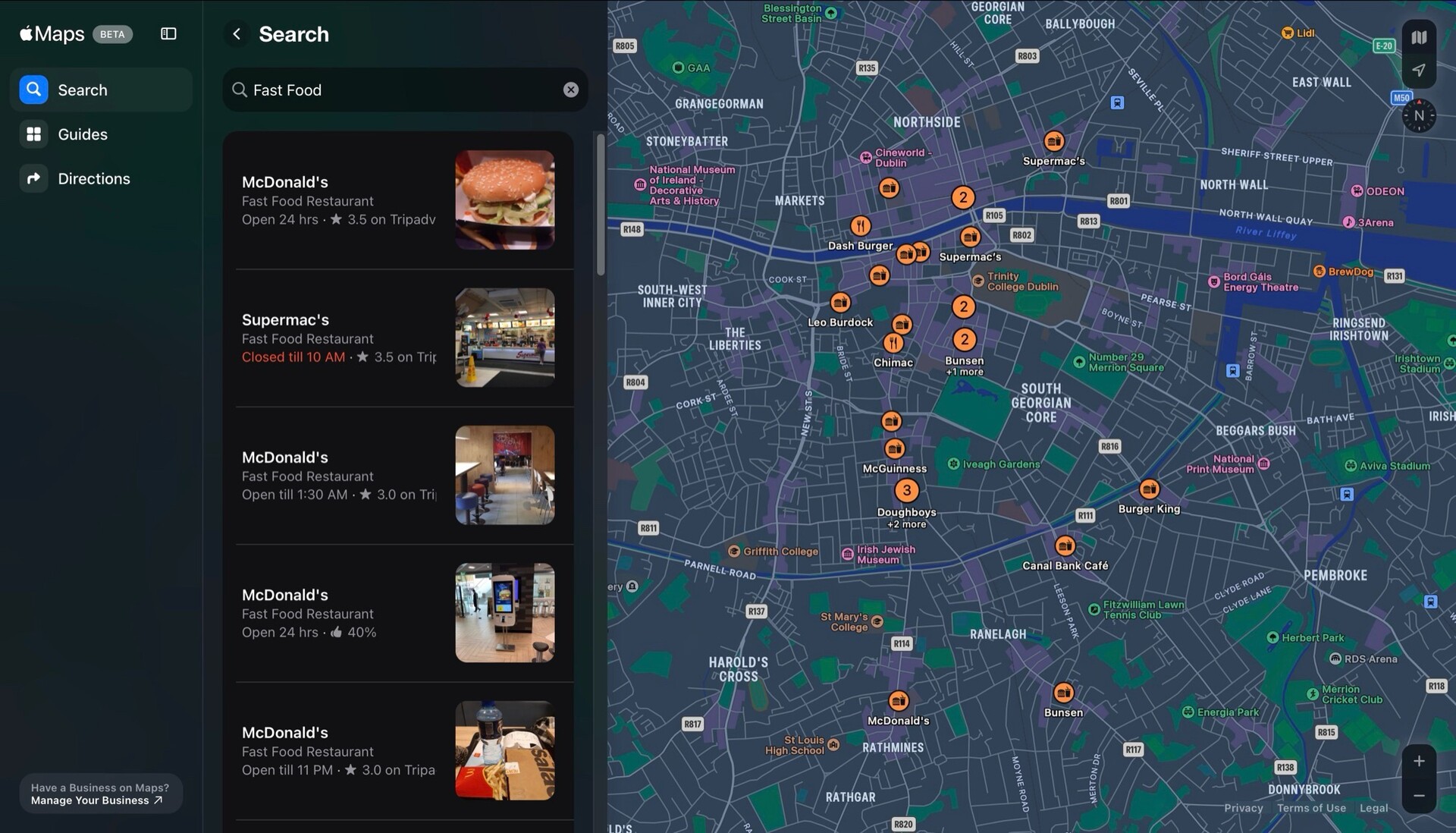Click the results list scrollbar
Image resolution: width=1456 pixels, height=833 pixels.
(x=601, y=205)
